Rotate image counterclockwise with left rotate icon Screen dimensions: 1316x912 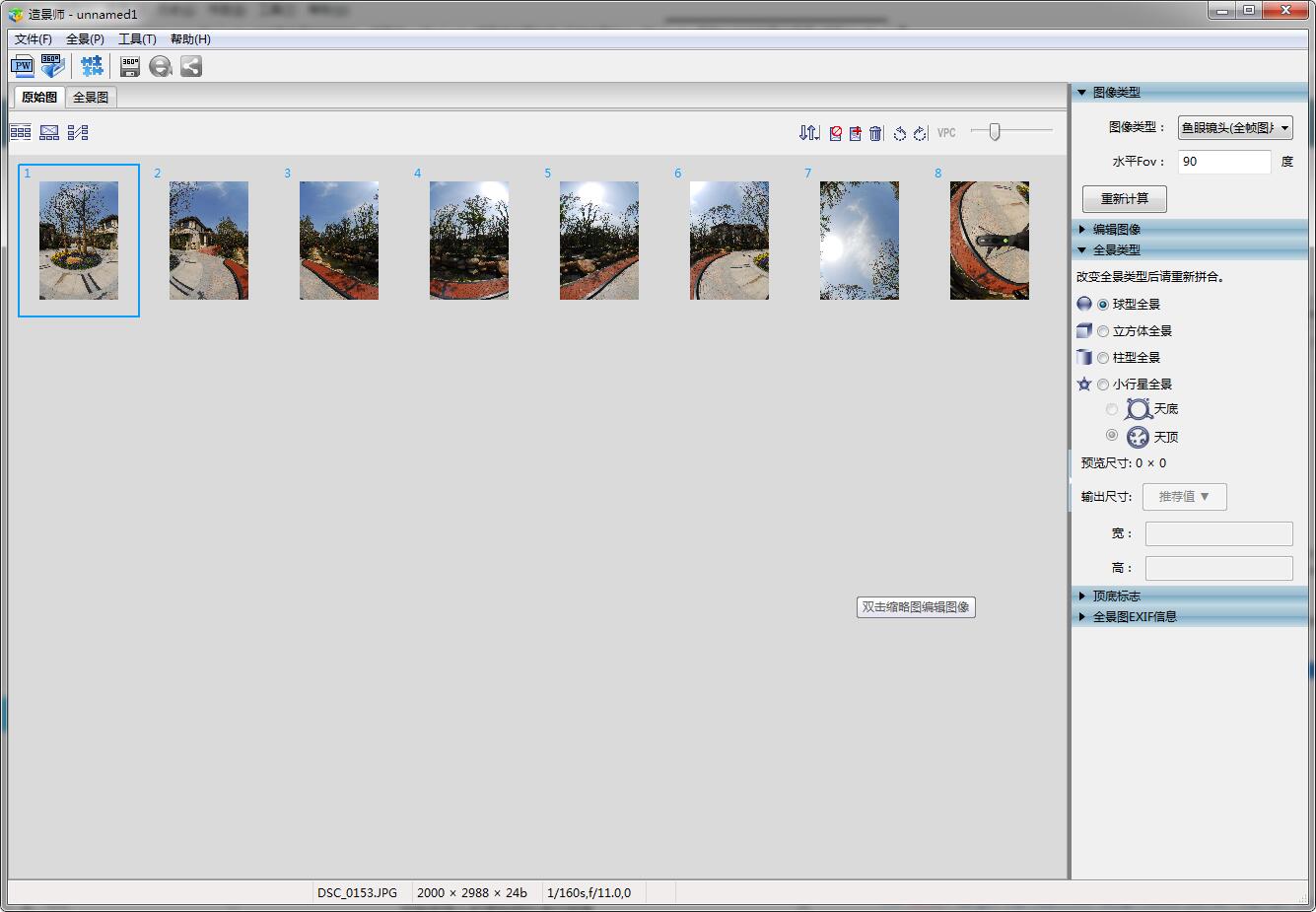point(899,133)
